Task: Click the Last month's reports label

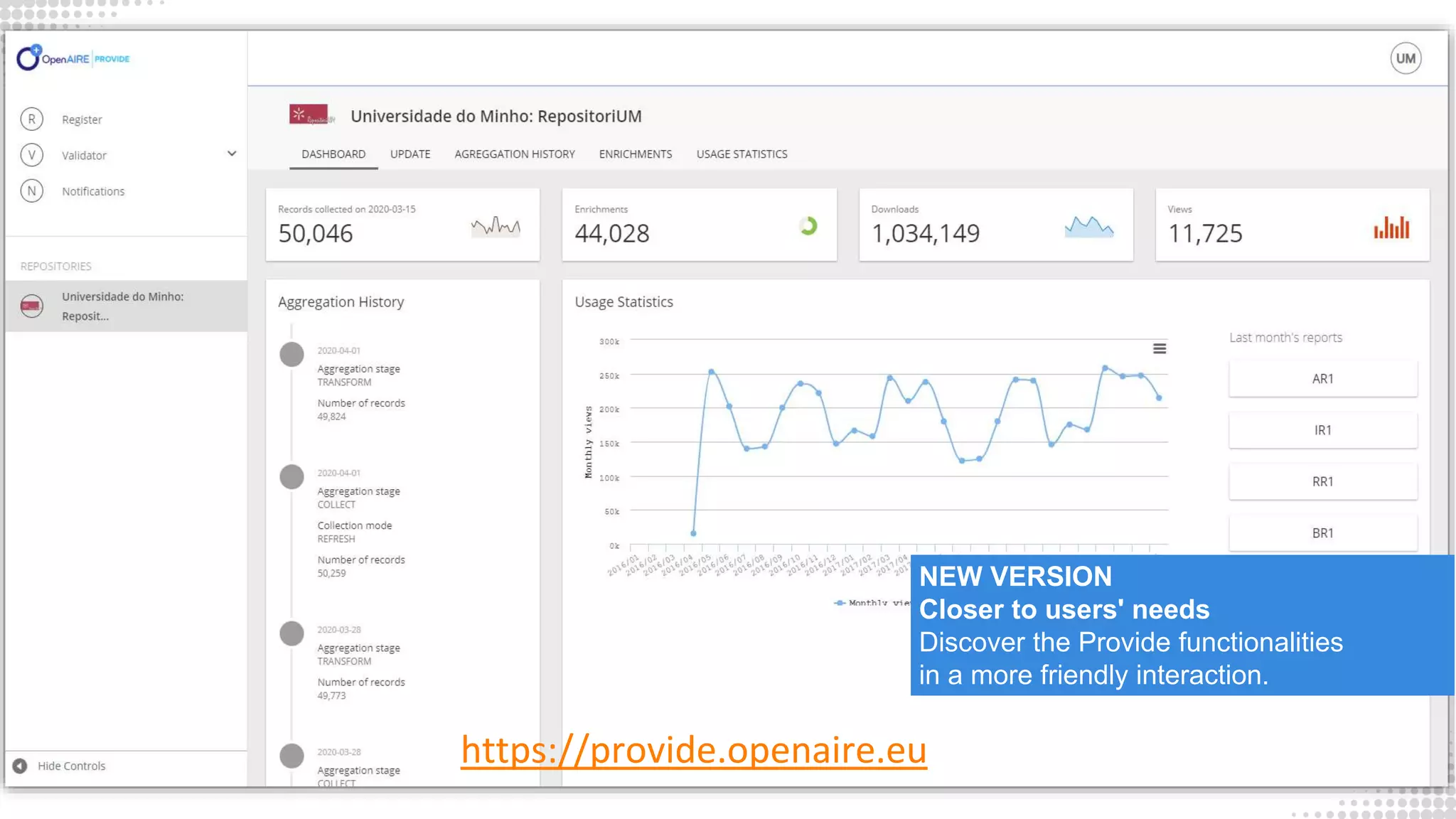Action: pos(1285,338)
